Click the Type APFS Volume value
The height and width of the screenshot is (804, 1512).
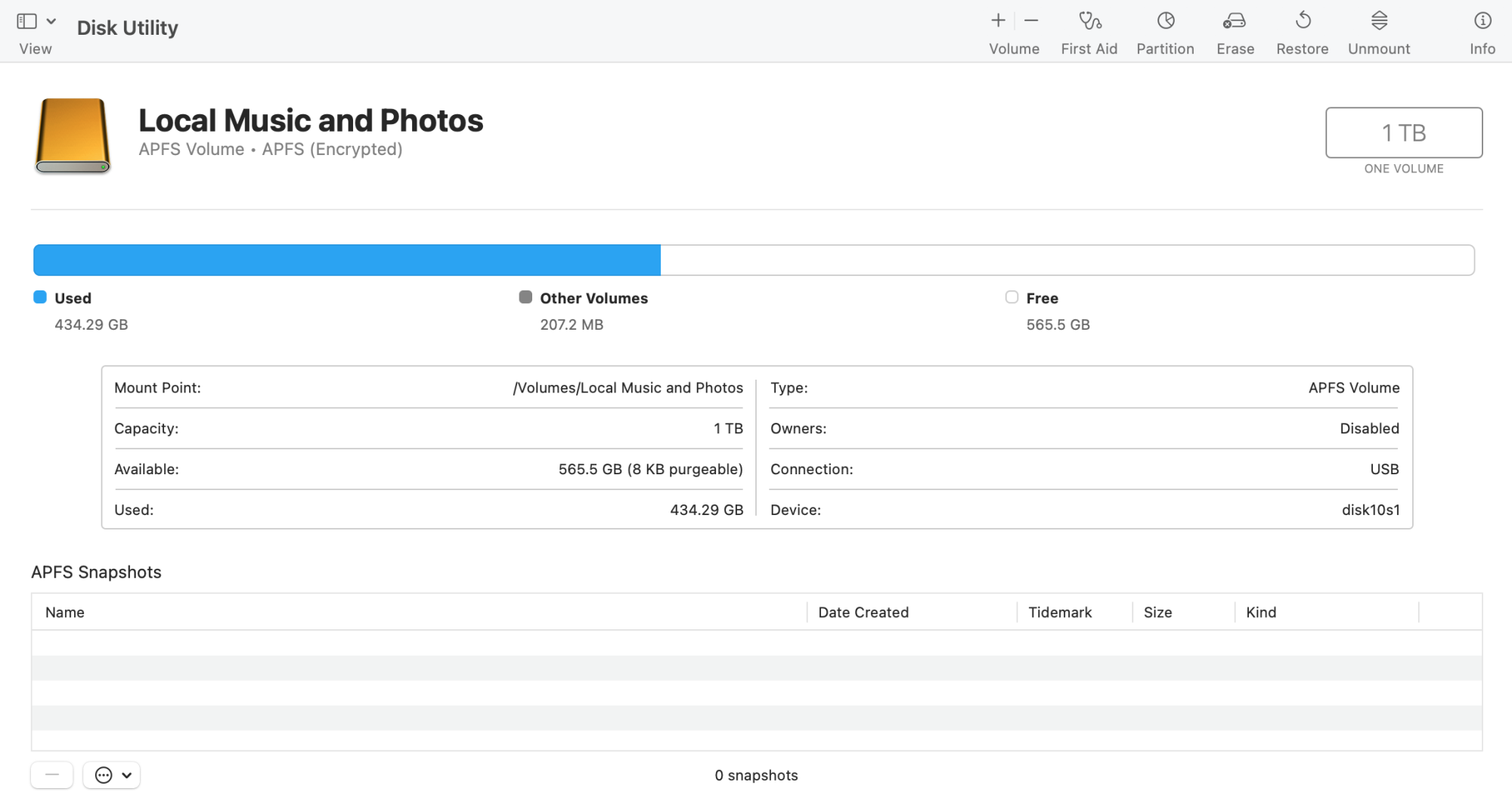click(1354, 388)
